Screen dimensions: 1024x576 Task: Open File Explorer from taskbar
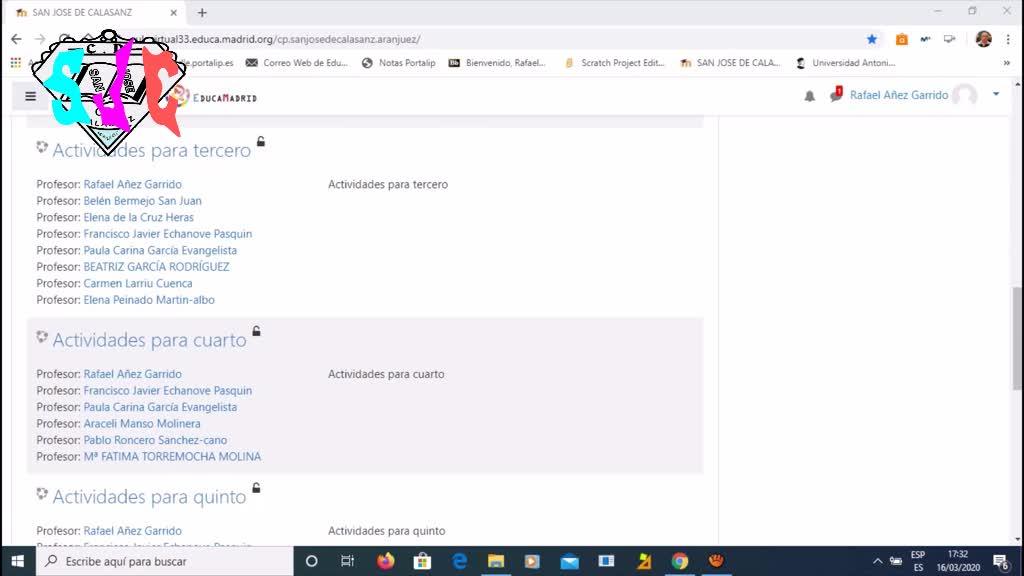[x=496, y=561]
